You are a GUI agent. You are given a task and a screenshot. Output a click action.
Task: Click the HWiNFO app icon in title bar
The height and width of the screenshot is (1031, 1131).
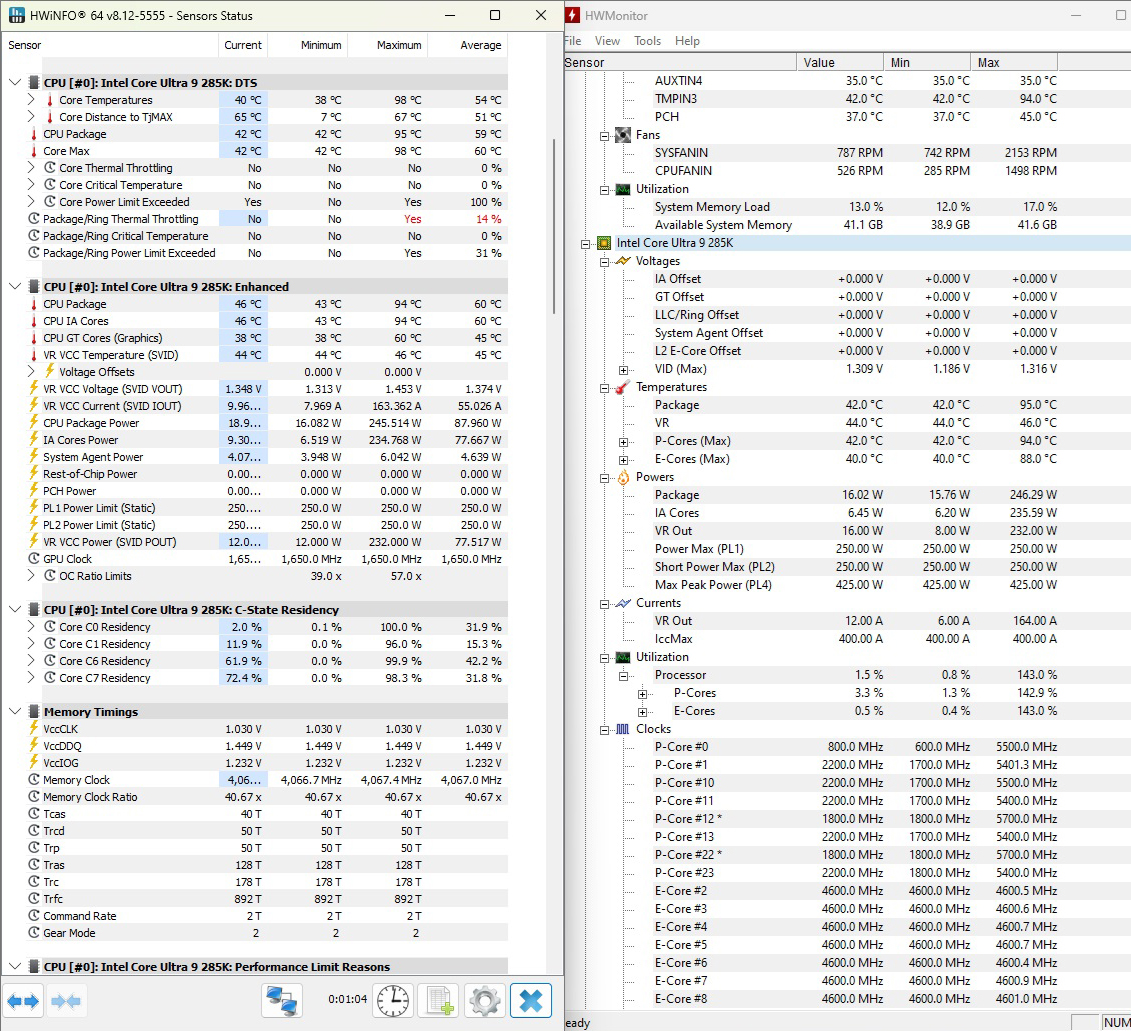(16, 15)
